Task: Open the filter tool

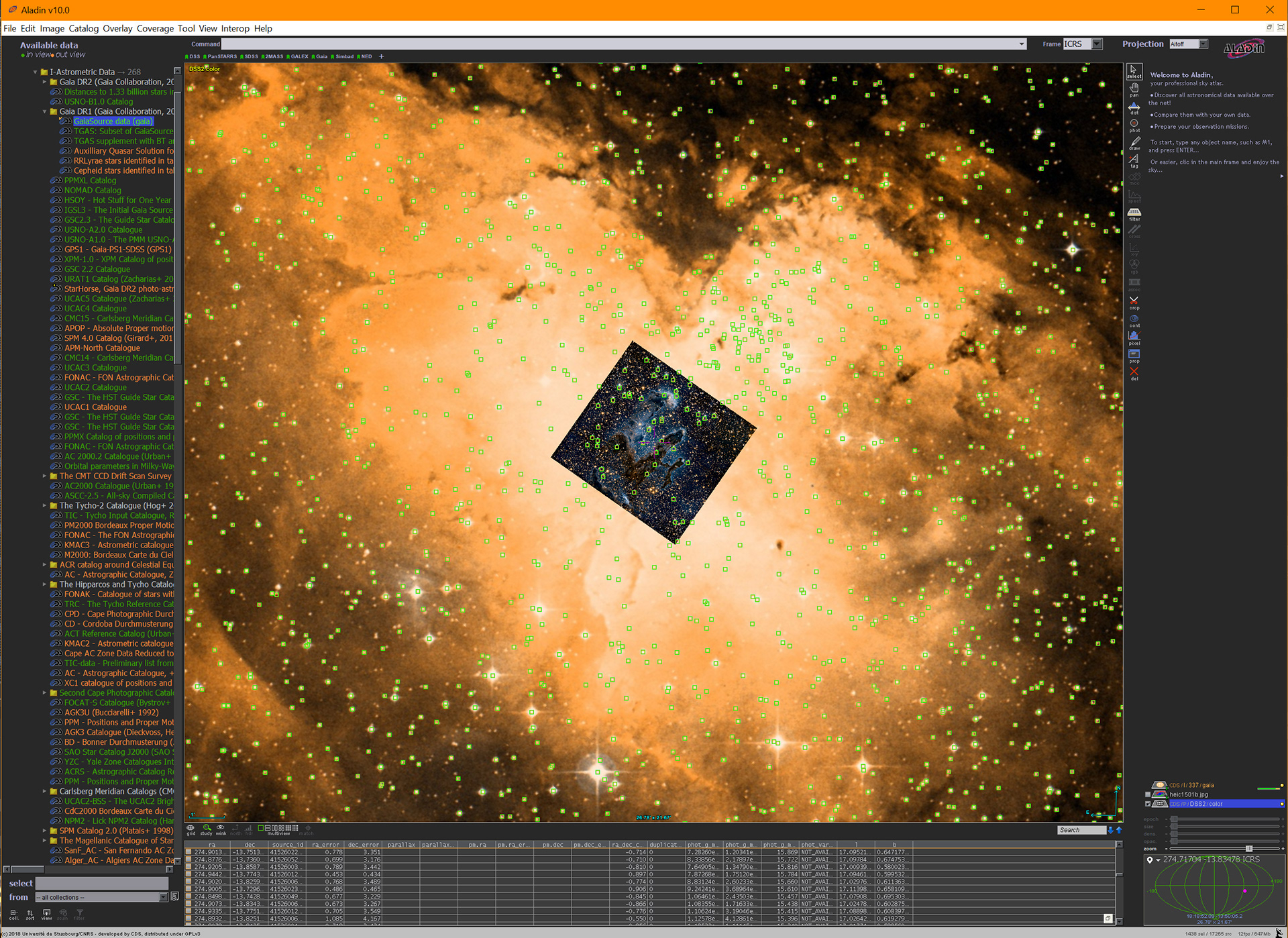Action: pos(1134,215)
